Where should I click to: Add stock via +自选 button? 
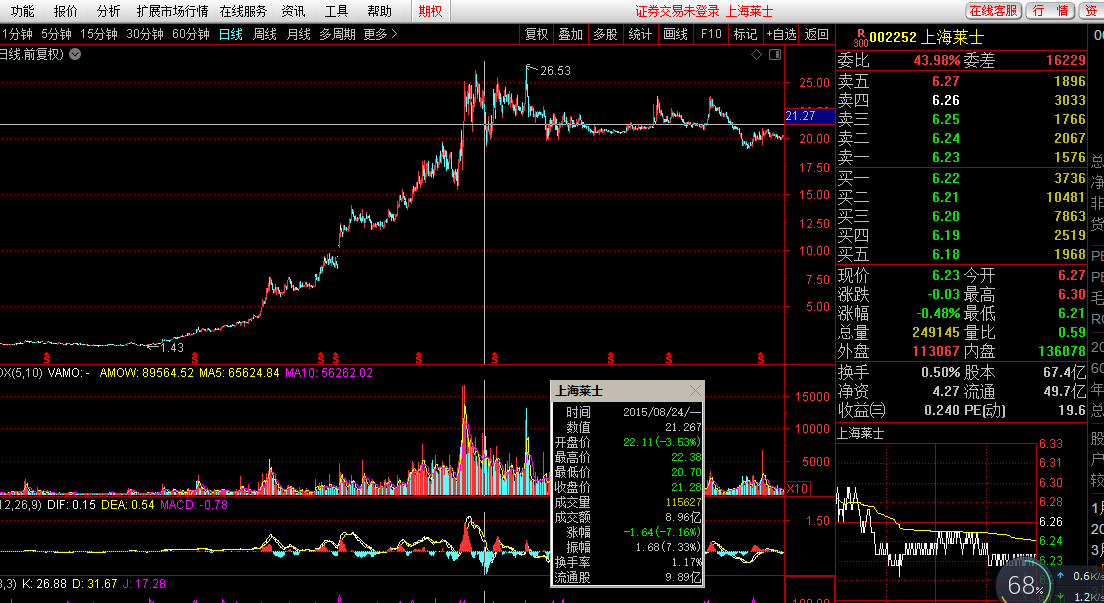point(781,34)
